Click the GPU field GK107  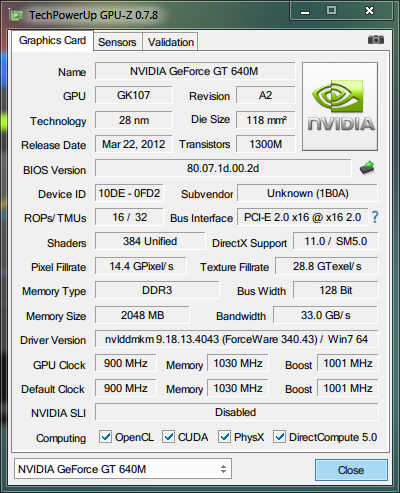click(134, 95)
